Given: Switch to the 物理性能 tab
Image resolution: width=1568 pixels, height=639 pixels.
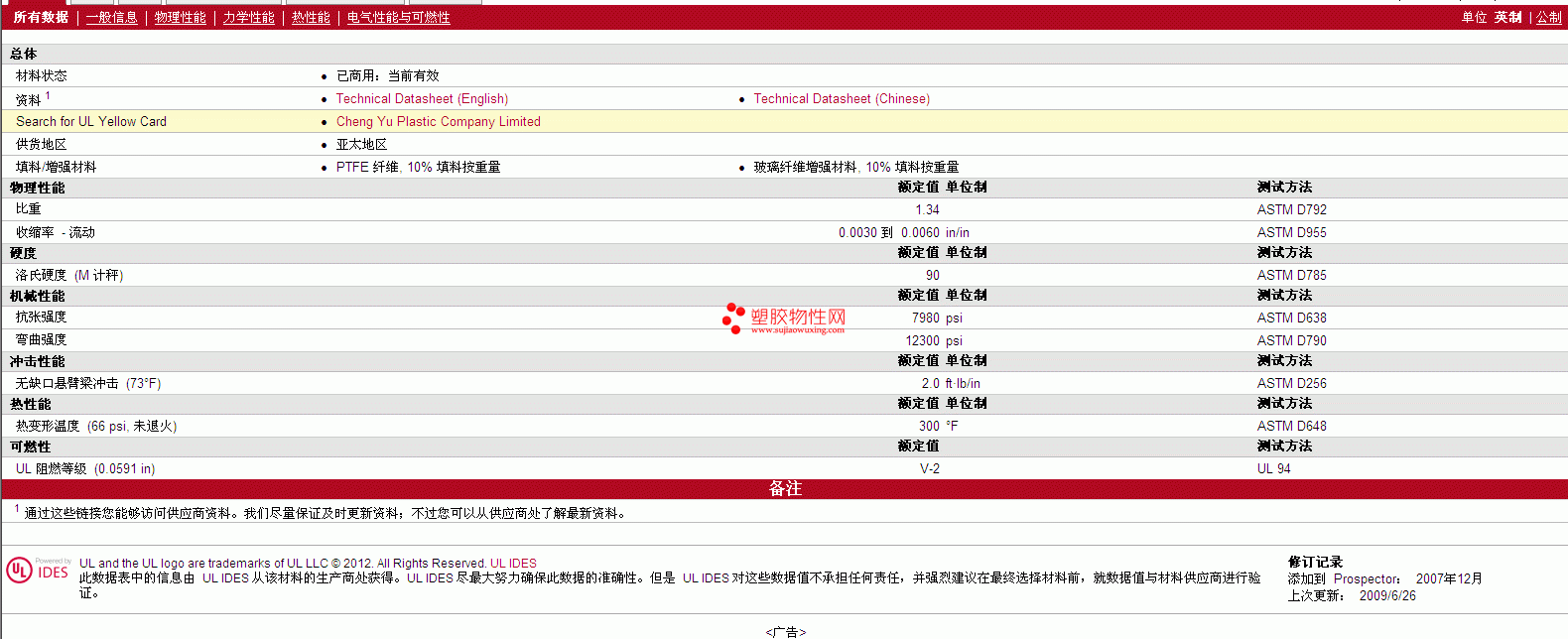Looking at the screenshot, I should click(x=180, y=17).
